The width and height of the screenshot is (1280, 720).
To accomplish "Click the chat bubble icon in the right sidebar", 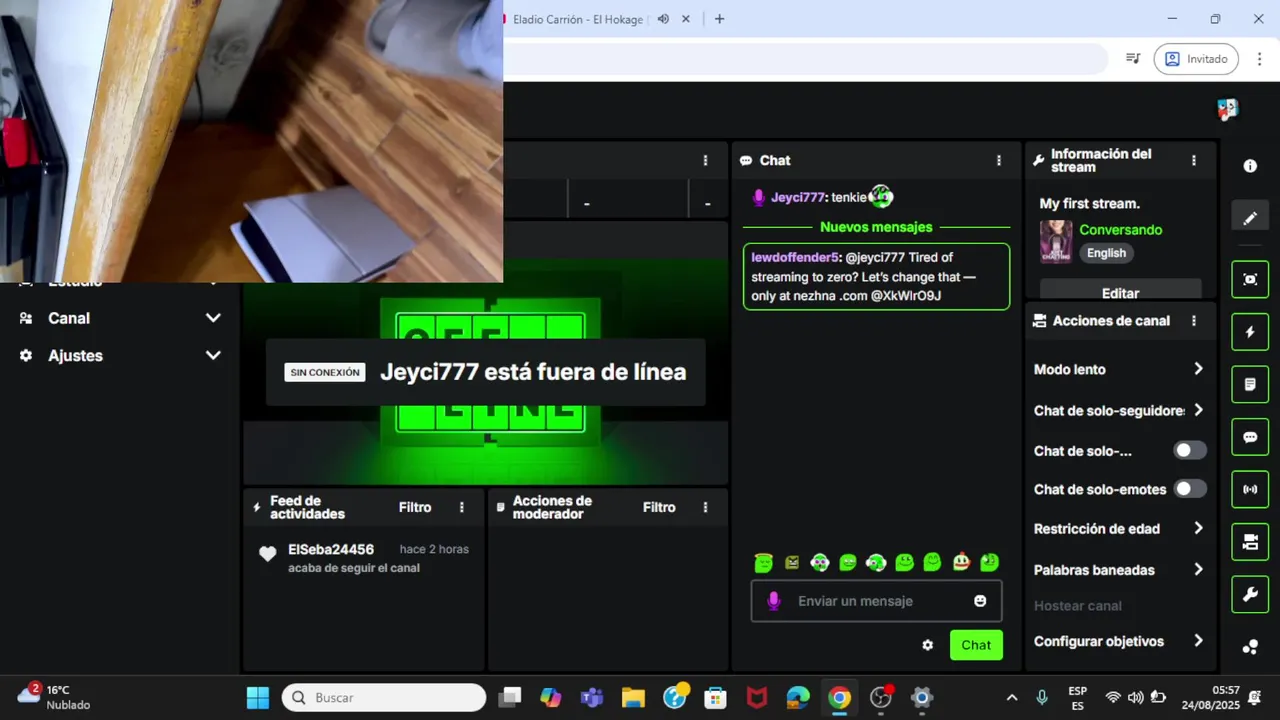I will click(x=1250, y=437).
